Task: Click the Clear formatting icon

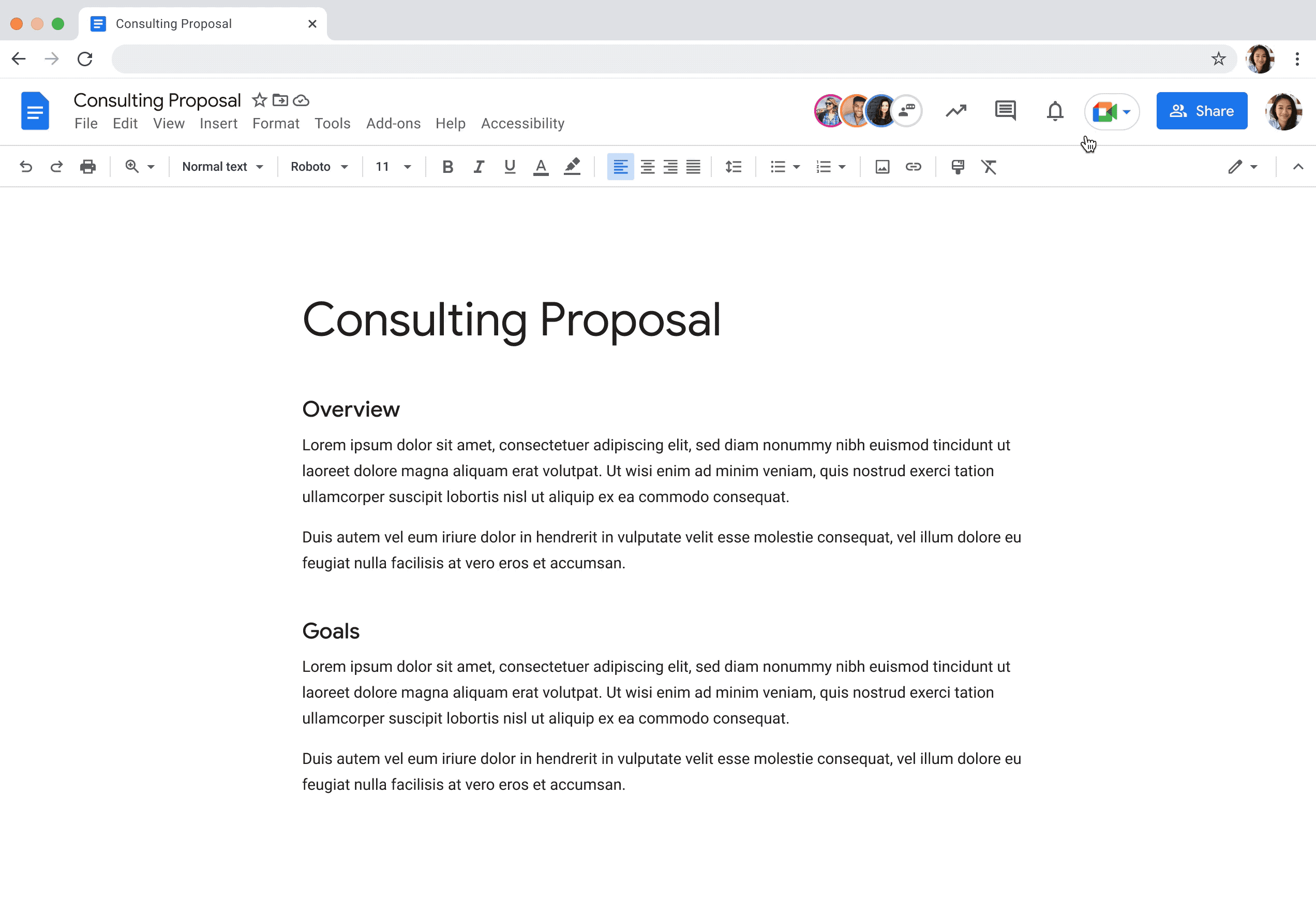Action: [990, 166]
